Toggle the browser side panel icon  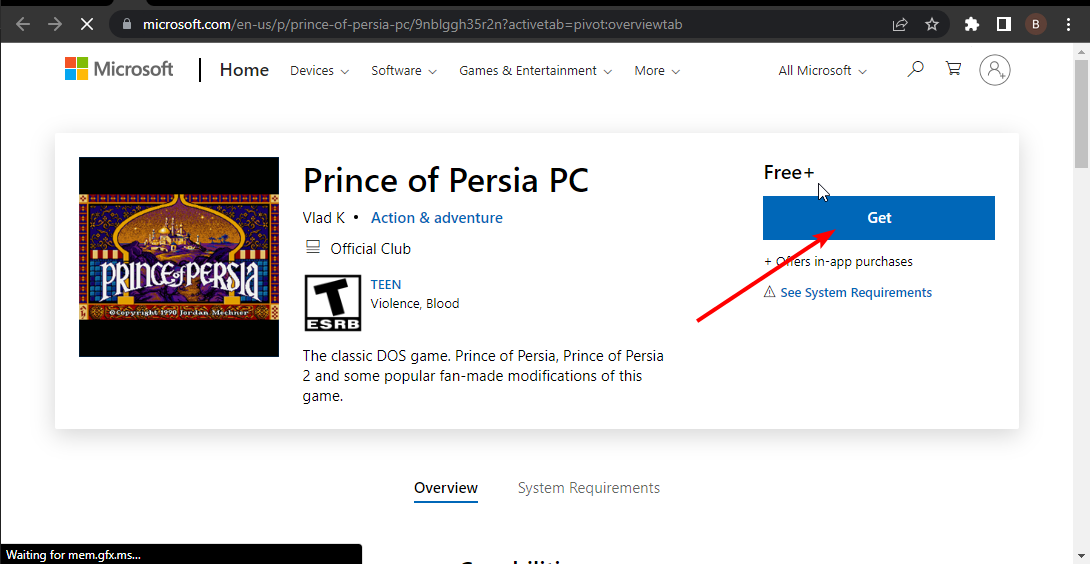coord(1003,24)
